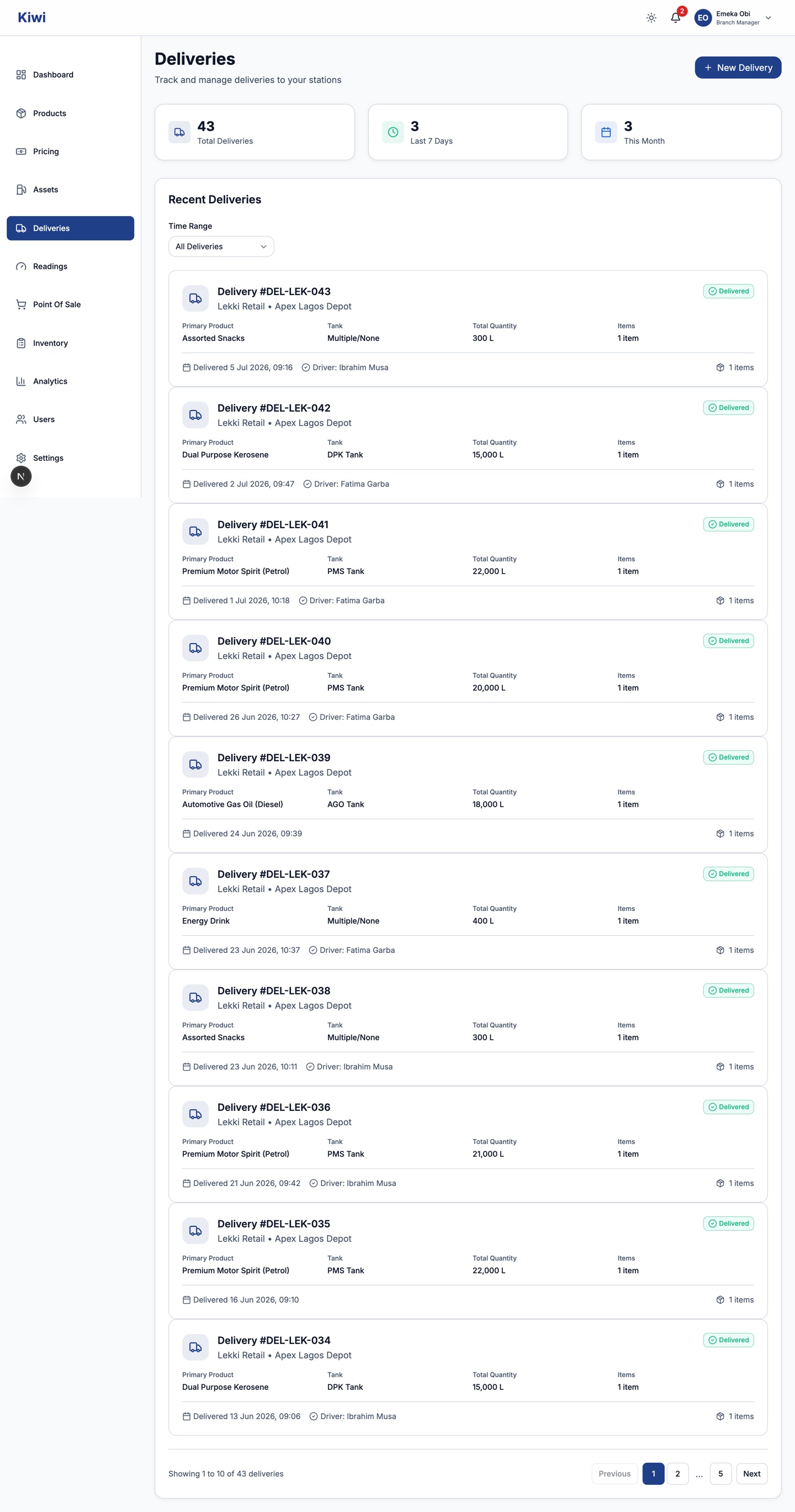795x1512 pixels.
Task: Expand the Emeka Obi account menu chevron
Action: click(x=768, y=18)
